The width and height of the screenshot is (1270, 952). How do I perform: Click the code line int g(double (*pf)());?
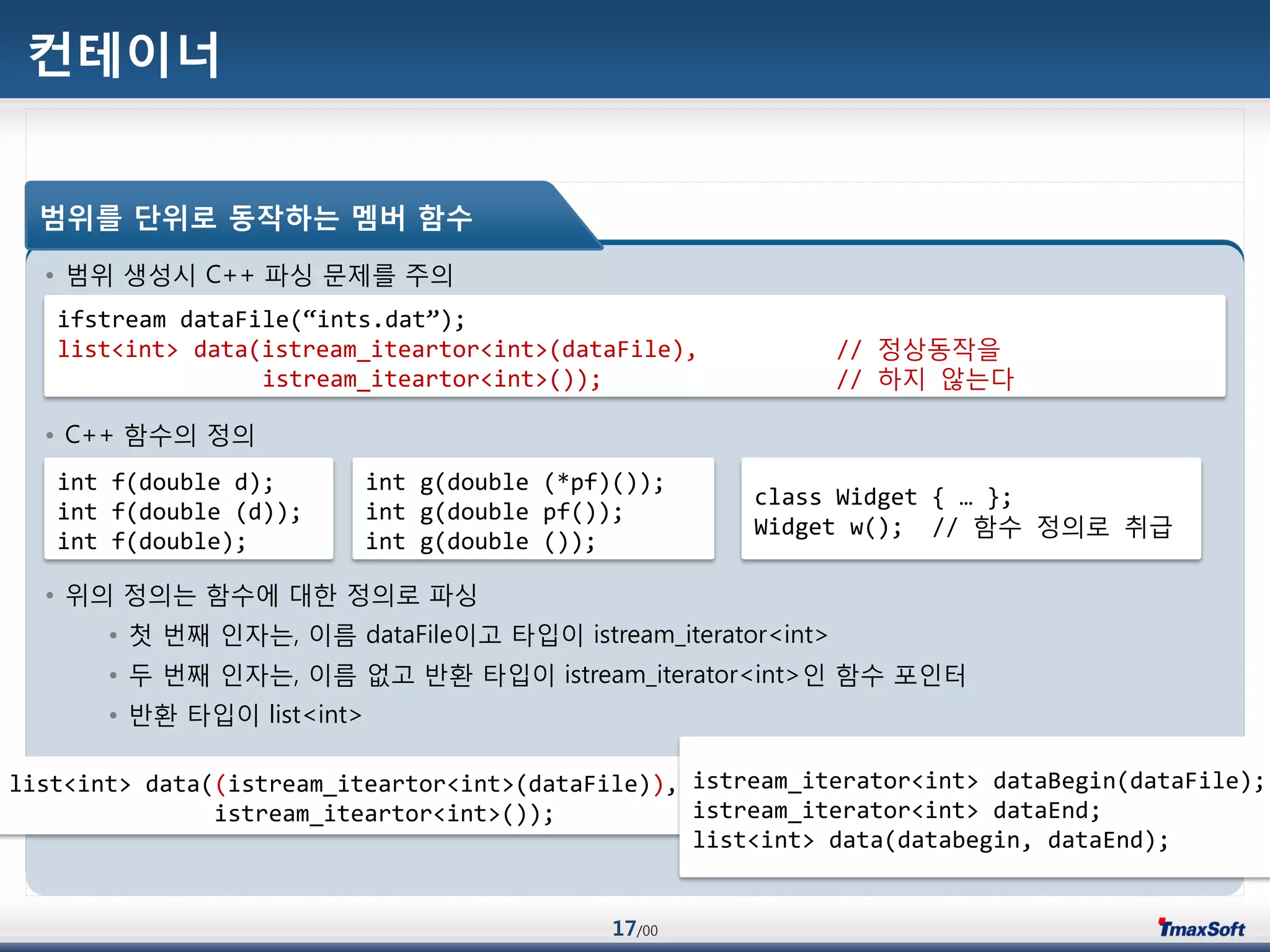coord(515,482)
